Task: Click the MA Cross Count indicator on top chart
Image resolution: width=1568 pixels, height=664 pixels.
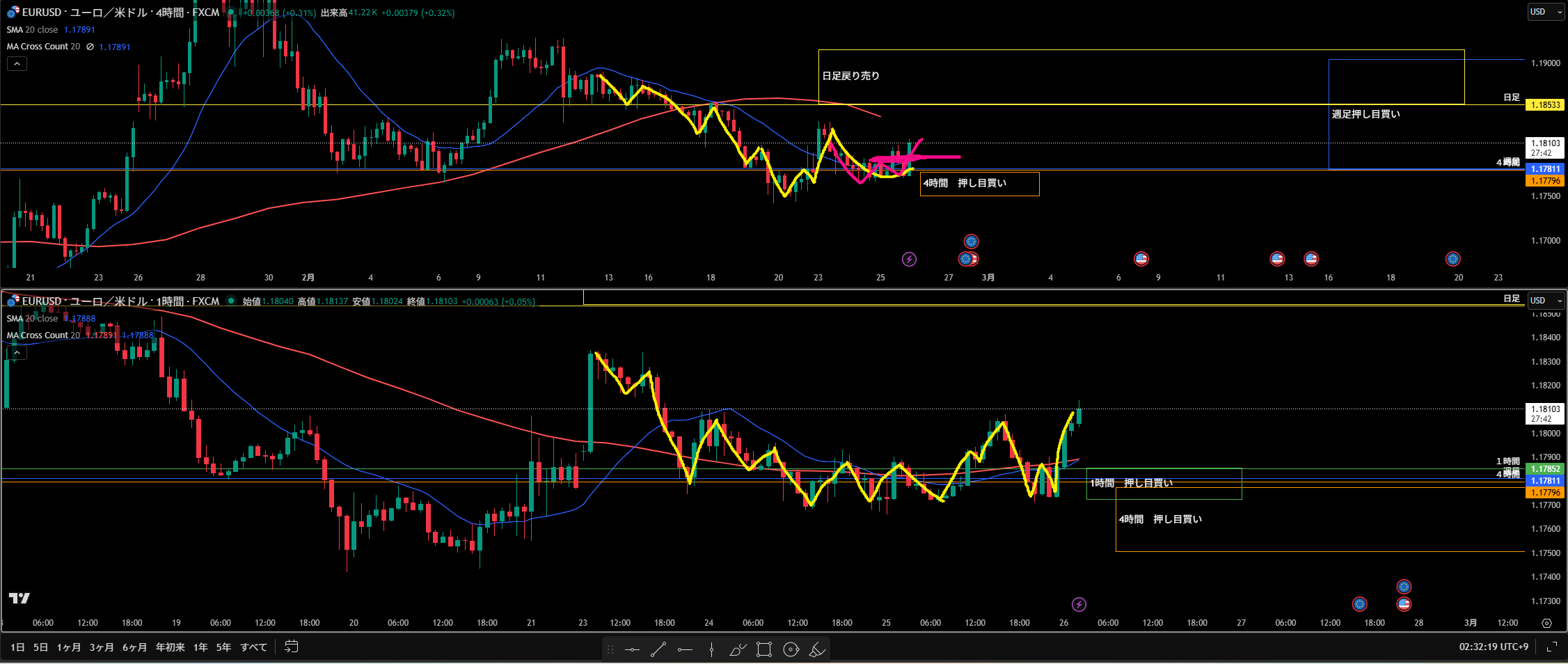Action: (43, 47)
